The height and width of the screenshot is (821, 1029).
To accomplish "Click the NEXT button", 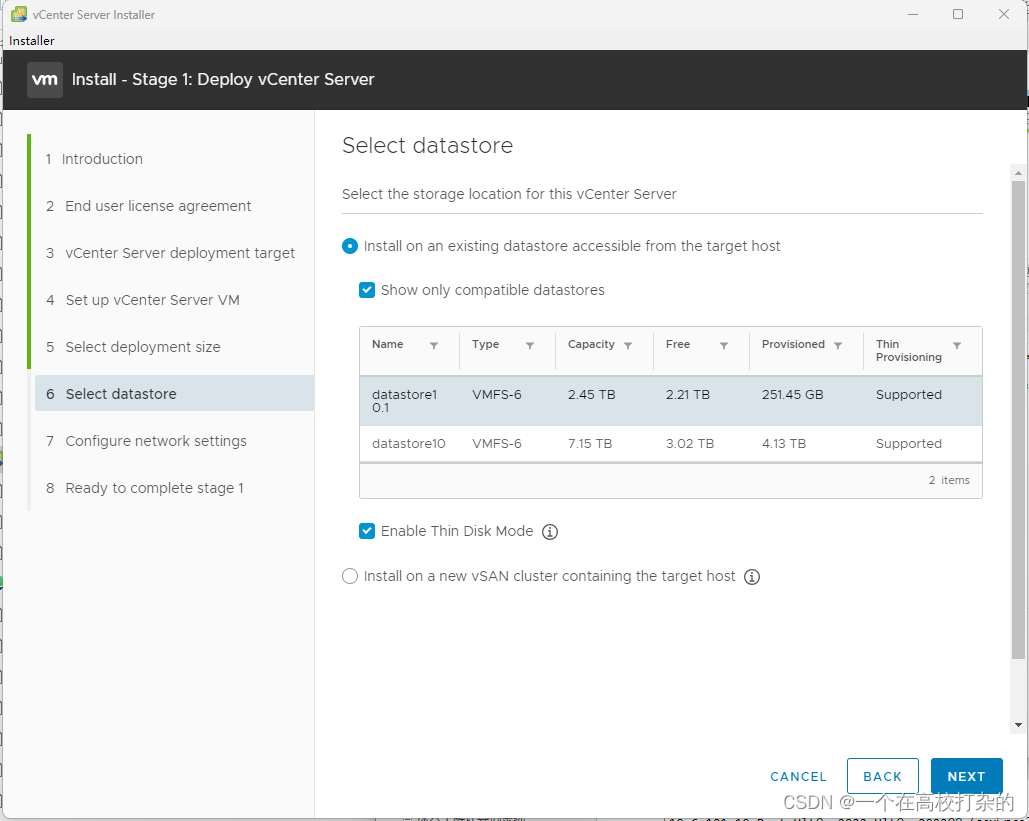I will [966, 776].
